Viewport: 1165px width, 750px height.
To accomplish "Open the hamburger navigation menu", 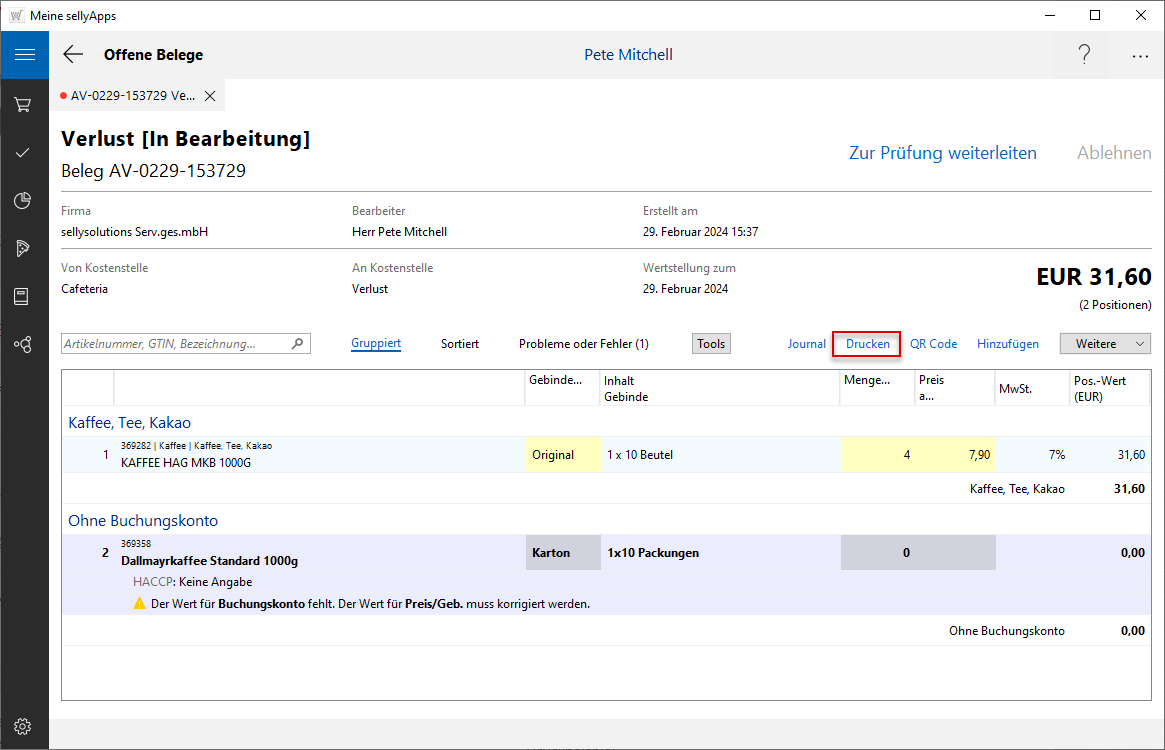I will tap(24, 55).
